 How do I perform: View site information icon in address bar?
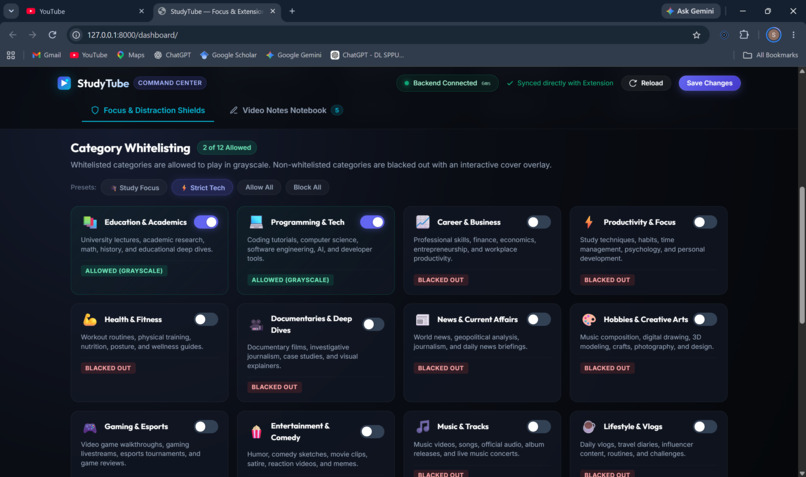point(76,35)
